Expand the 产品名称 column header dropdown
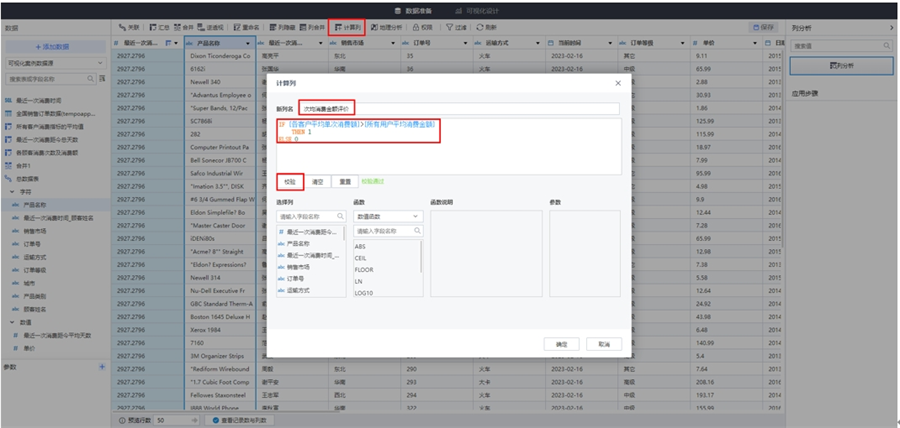Image resolution: width=900 pixels, height=428 pixels. click(x=247, y=44)
